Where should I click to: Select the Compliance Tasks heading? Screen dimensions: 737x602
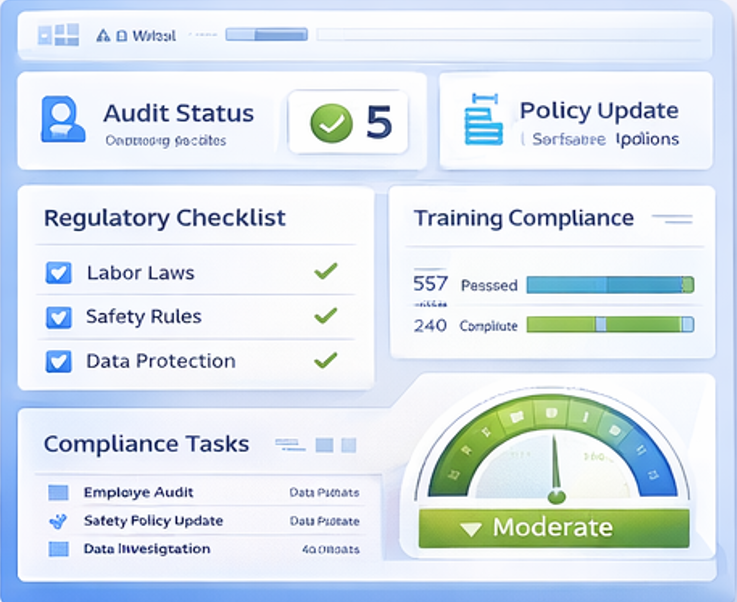(146, 444)
